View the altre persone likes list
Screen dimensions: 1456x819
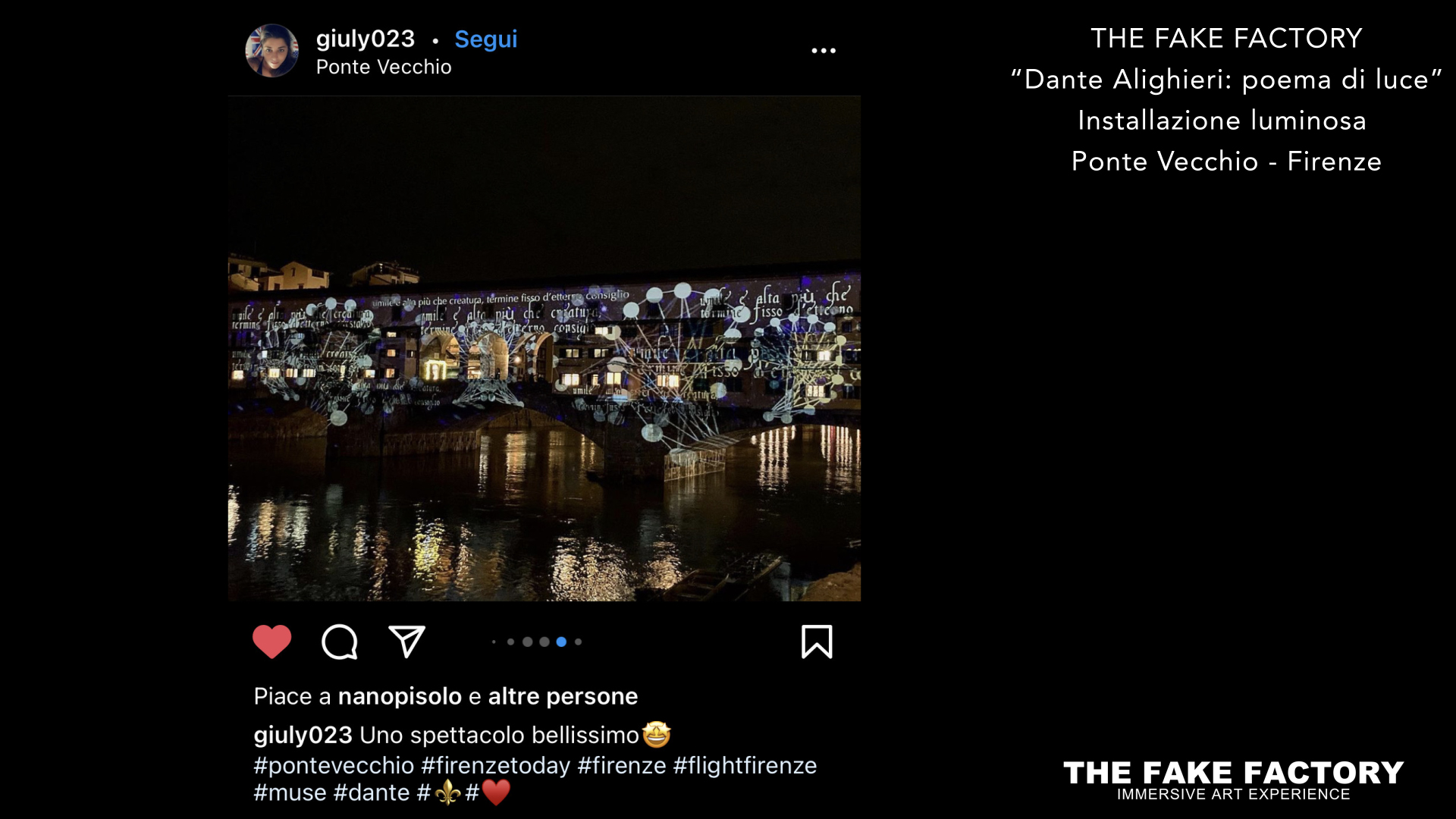click(x=563, y=696)
